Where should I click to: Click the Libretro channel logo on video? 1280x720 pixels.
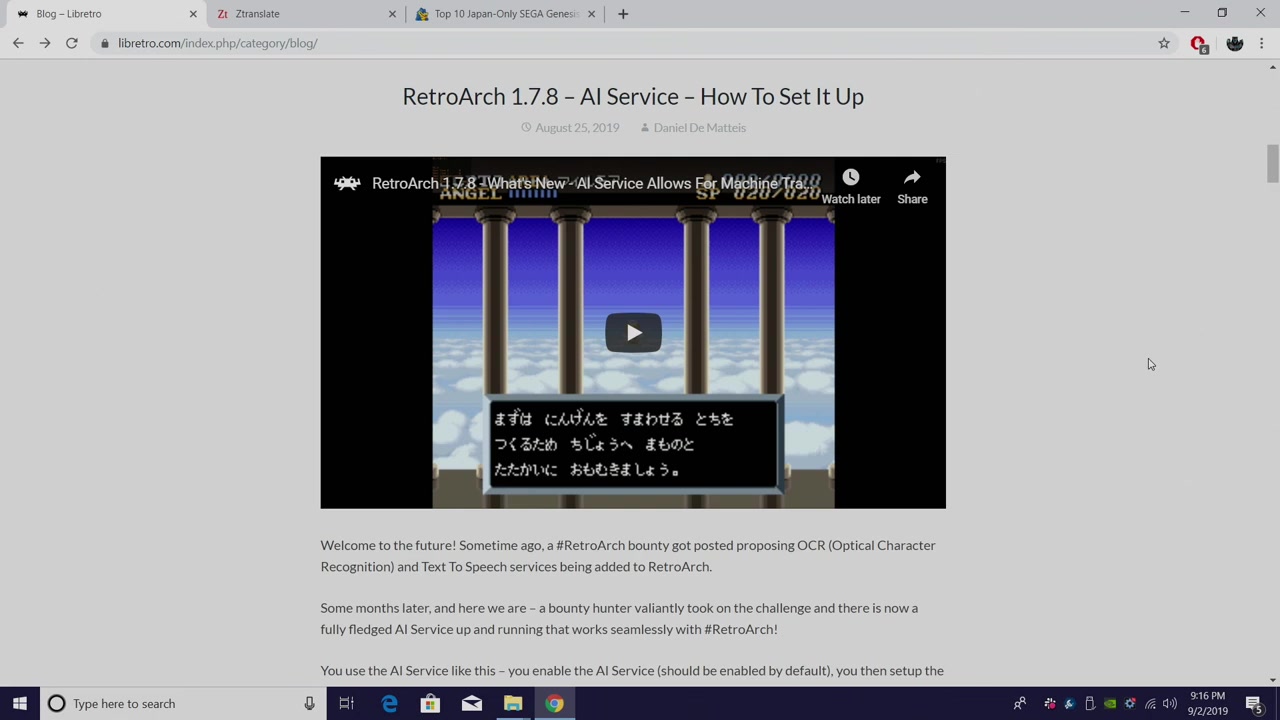[x=347, y=183]
